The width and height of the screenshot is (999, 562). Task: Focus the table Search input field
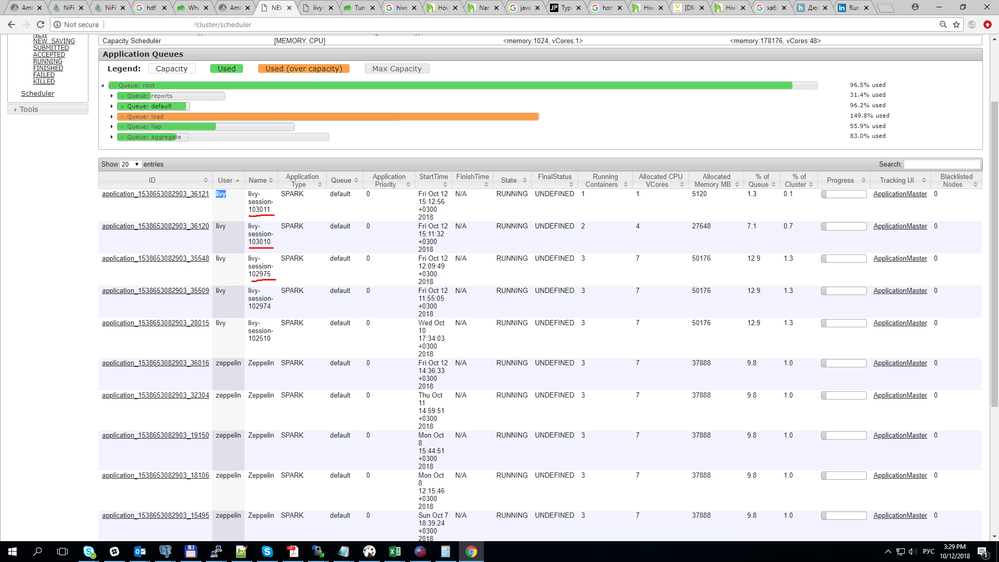pyautogui.click(x=942, y=164)
